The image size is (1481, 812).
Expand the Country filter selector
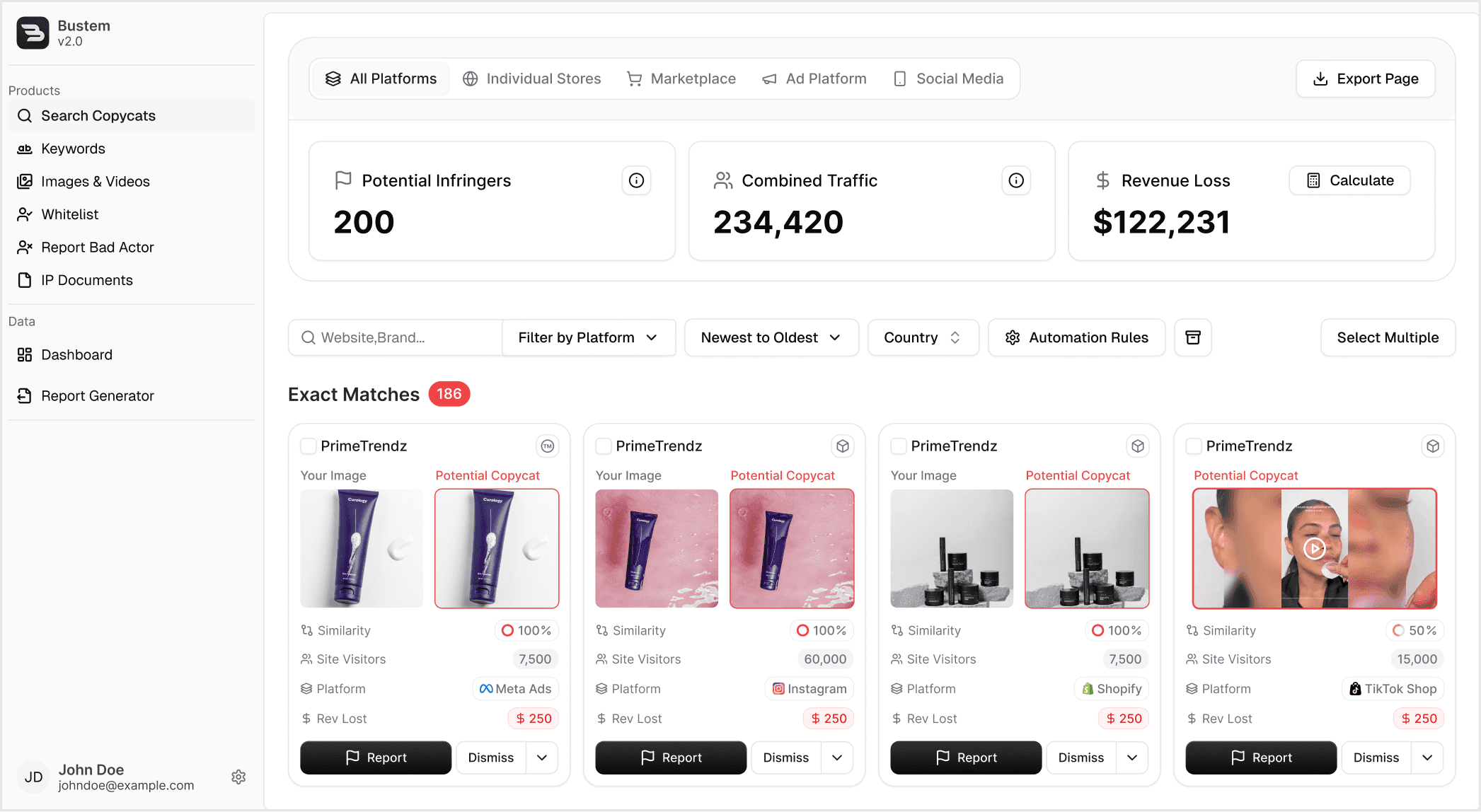coord(923,337)
